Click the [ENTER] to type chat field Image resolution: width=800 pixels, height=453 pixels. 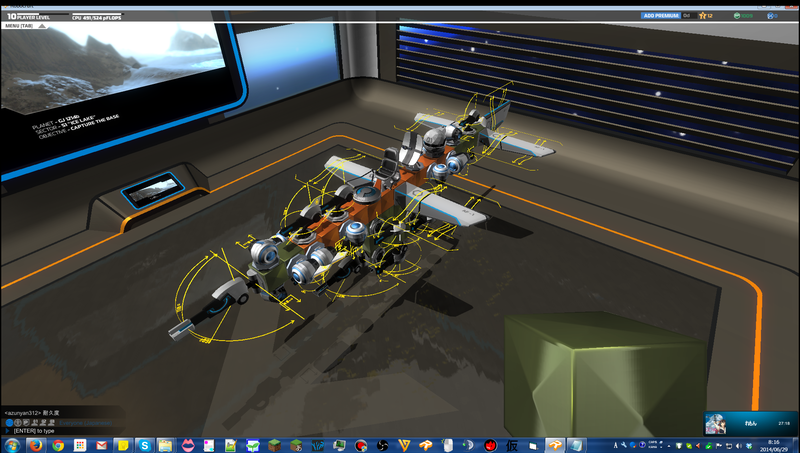34,431
